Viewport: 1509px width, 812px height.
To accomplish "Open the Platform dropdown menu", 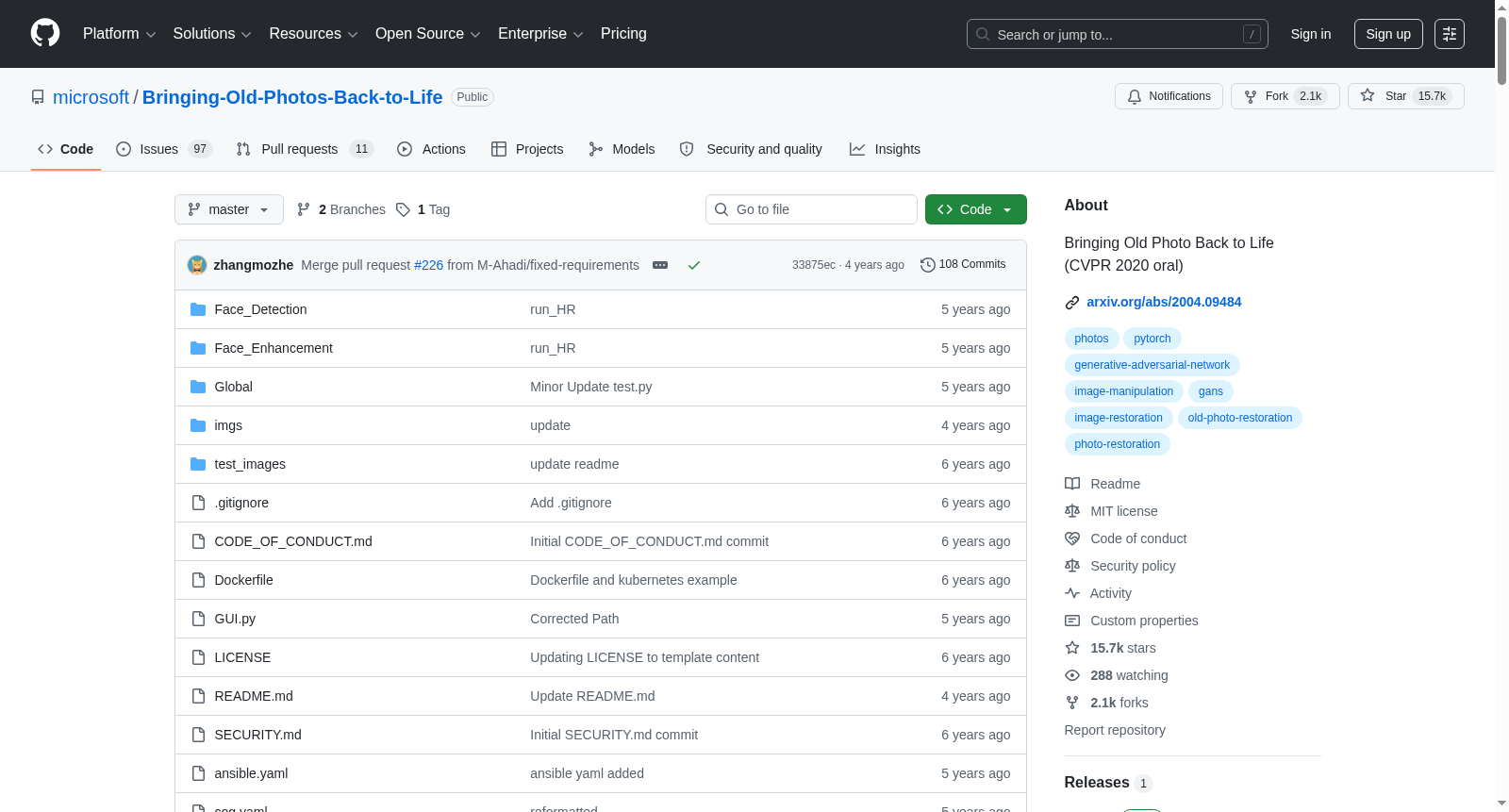I will [119, 34].
